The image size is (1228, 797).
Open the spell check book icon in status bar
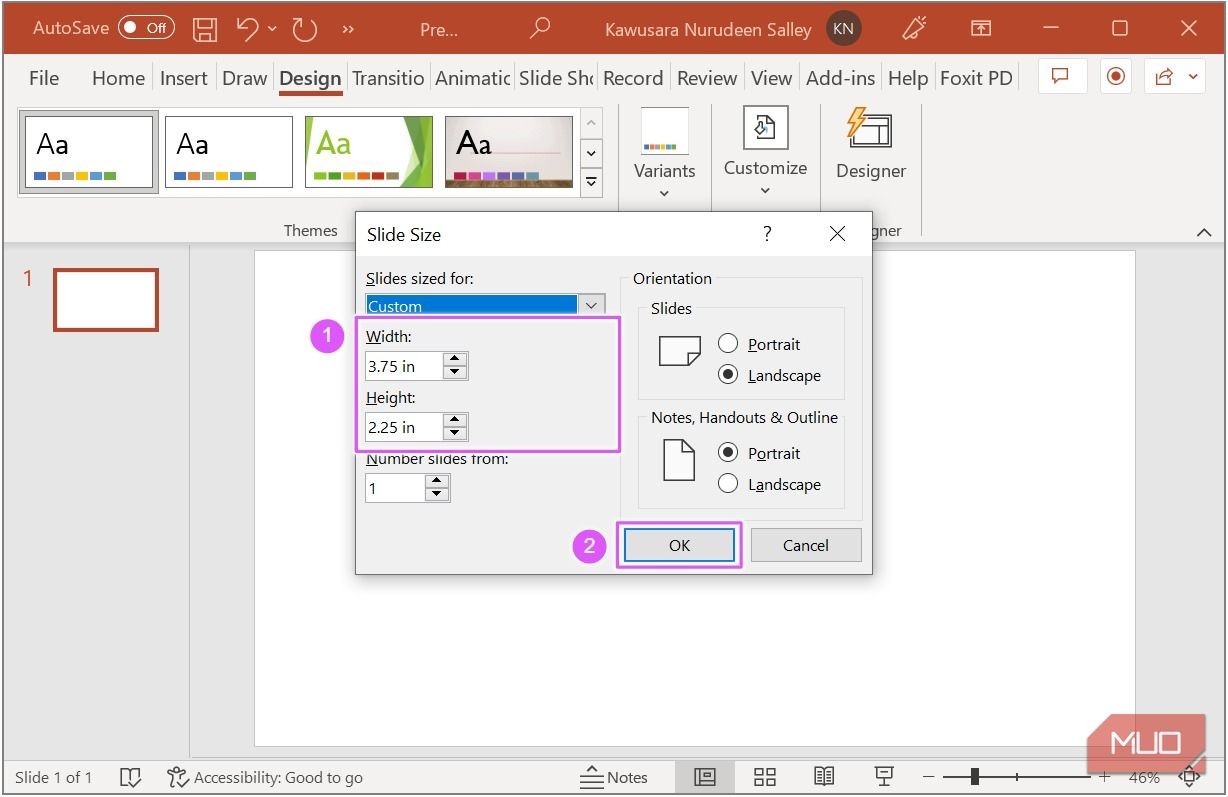point(131,777)
